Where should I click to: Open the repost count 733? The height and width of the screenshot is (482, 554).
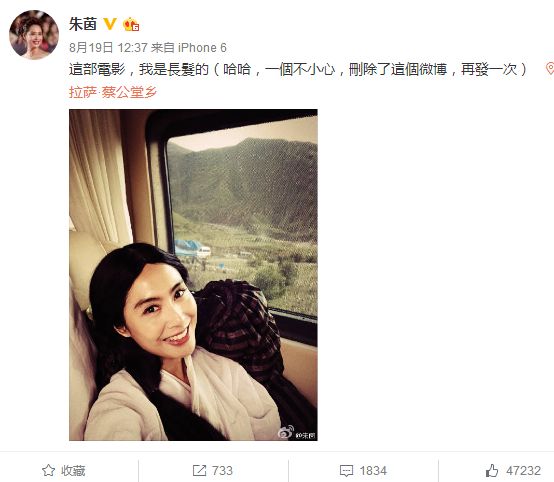coord(222,470)
